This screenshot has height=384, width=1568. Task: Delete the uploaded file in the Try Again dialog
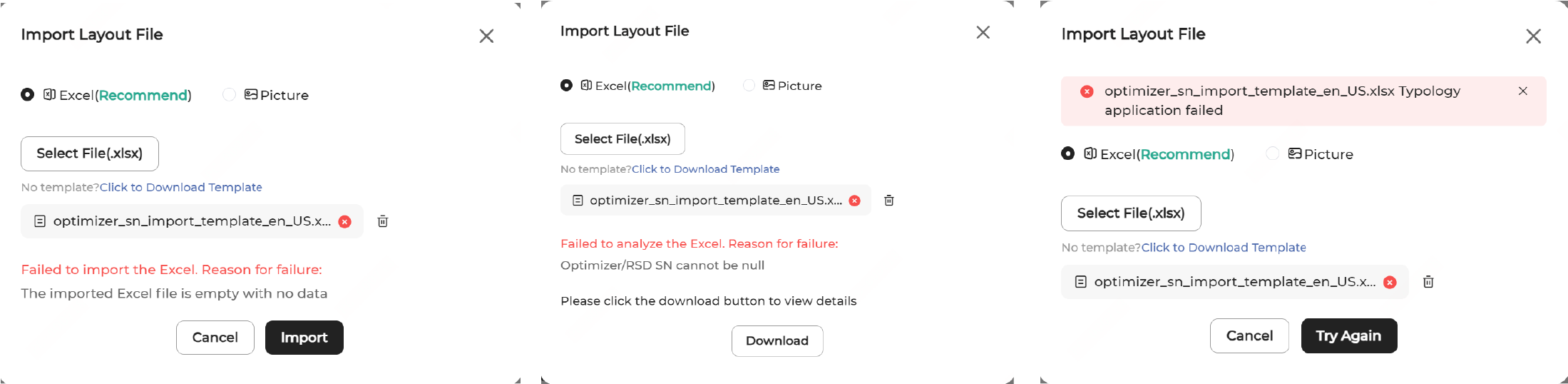(x=1428, y=282)
